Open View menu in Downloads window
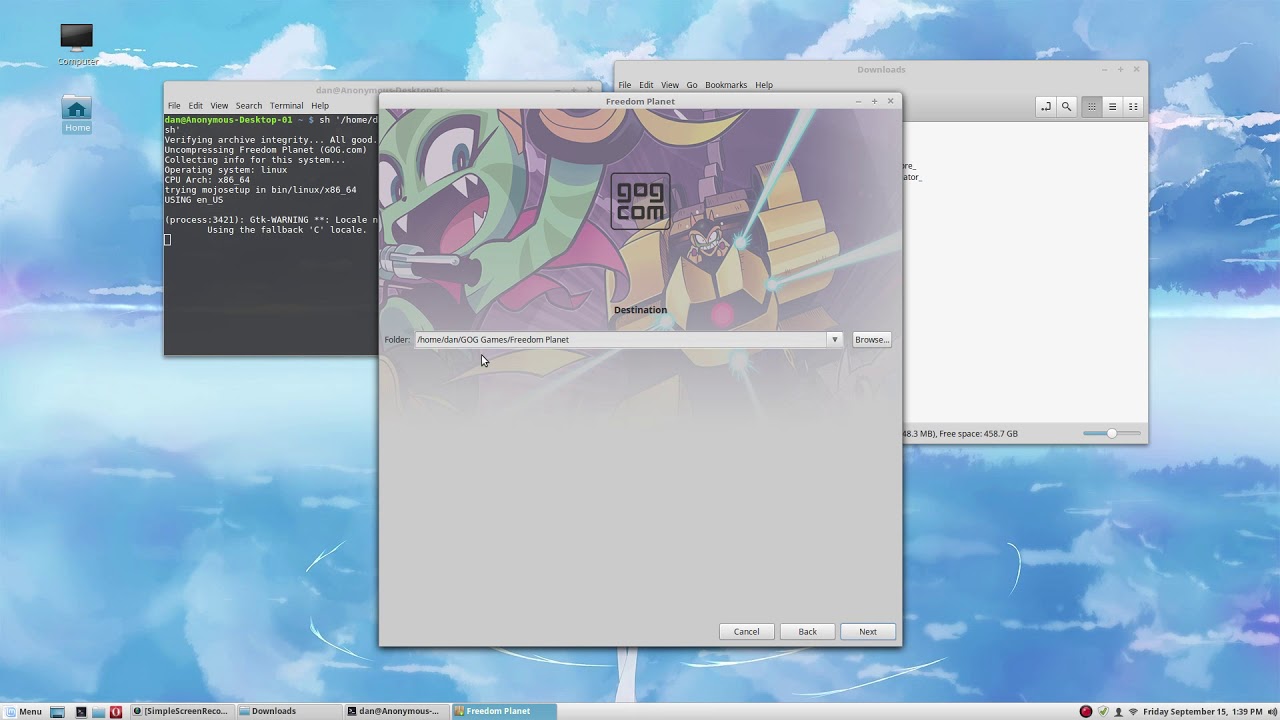Screen dimensions: 1280x720 670,85
